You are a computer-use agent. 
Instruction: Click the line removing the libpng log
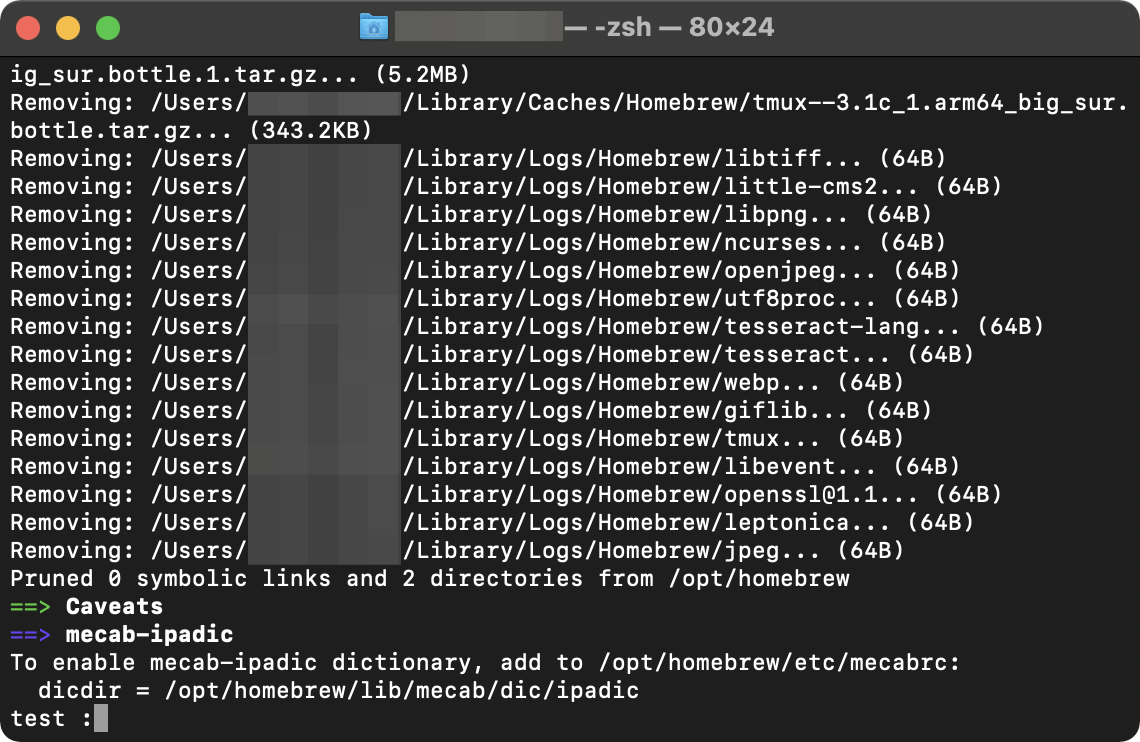pyautogui.click(x=471, y=215)
